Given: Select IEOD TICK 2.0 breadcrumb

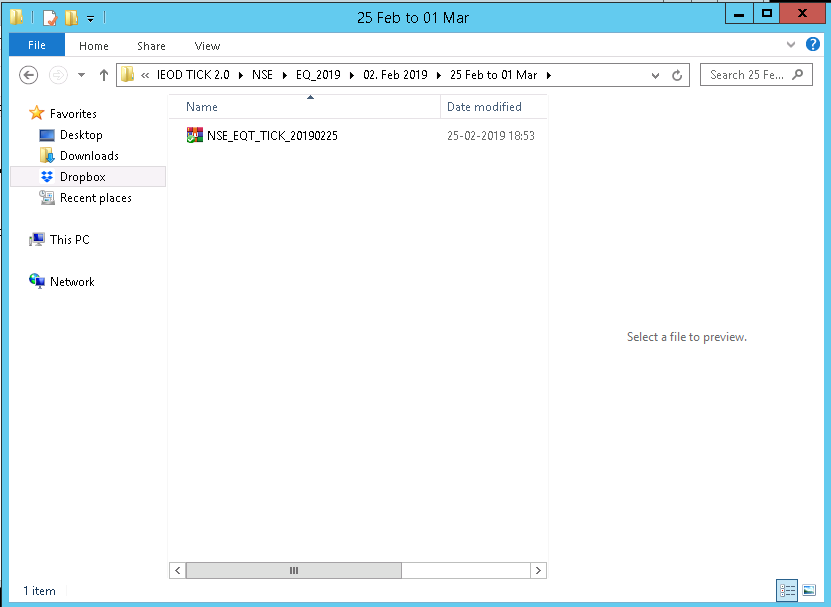Looking at the screenshot, I should pyautogui.click(x=193, y=75).
